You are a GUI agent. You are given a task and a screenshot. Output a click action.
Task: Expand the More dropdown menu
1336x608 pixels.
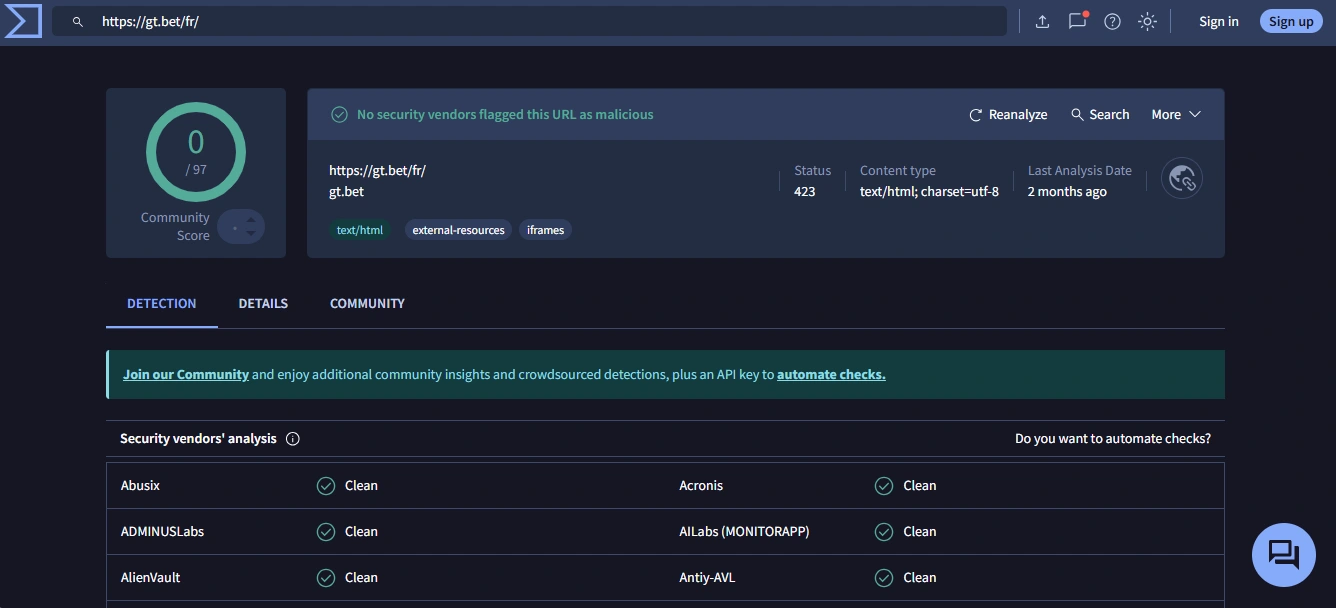click(1175, 114)
